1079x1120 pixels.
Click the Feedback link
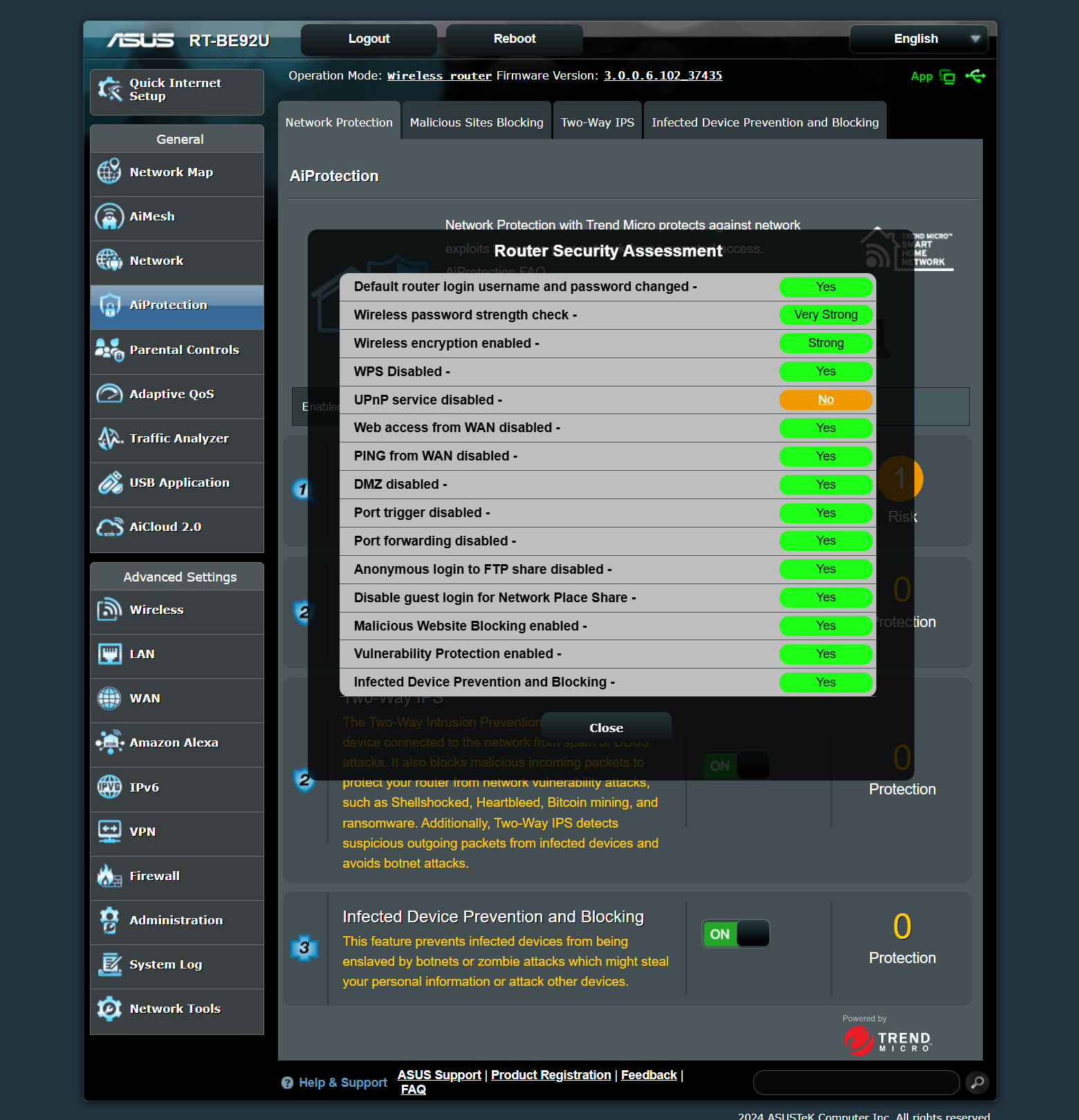click(649, 1075)
